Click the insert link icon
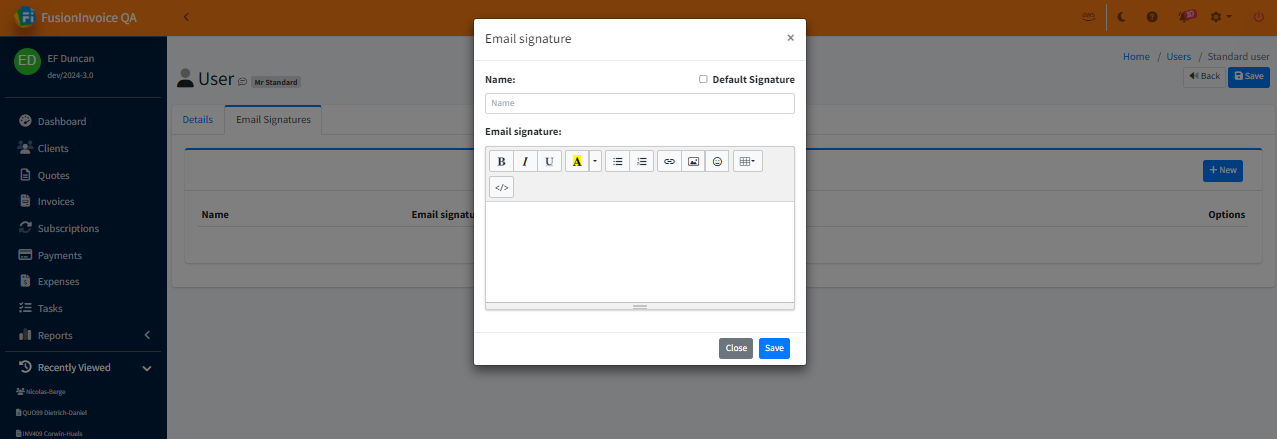This screenshot has height=439, width=1277. [670, 161]
